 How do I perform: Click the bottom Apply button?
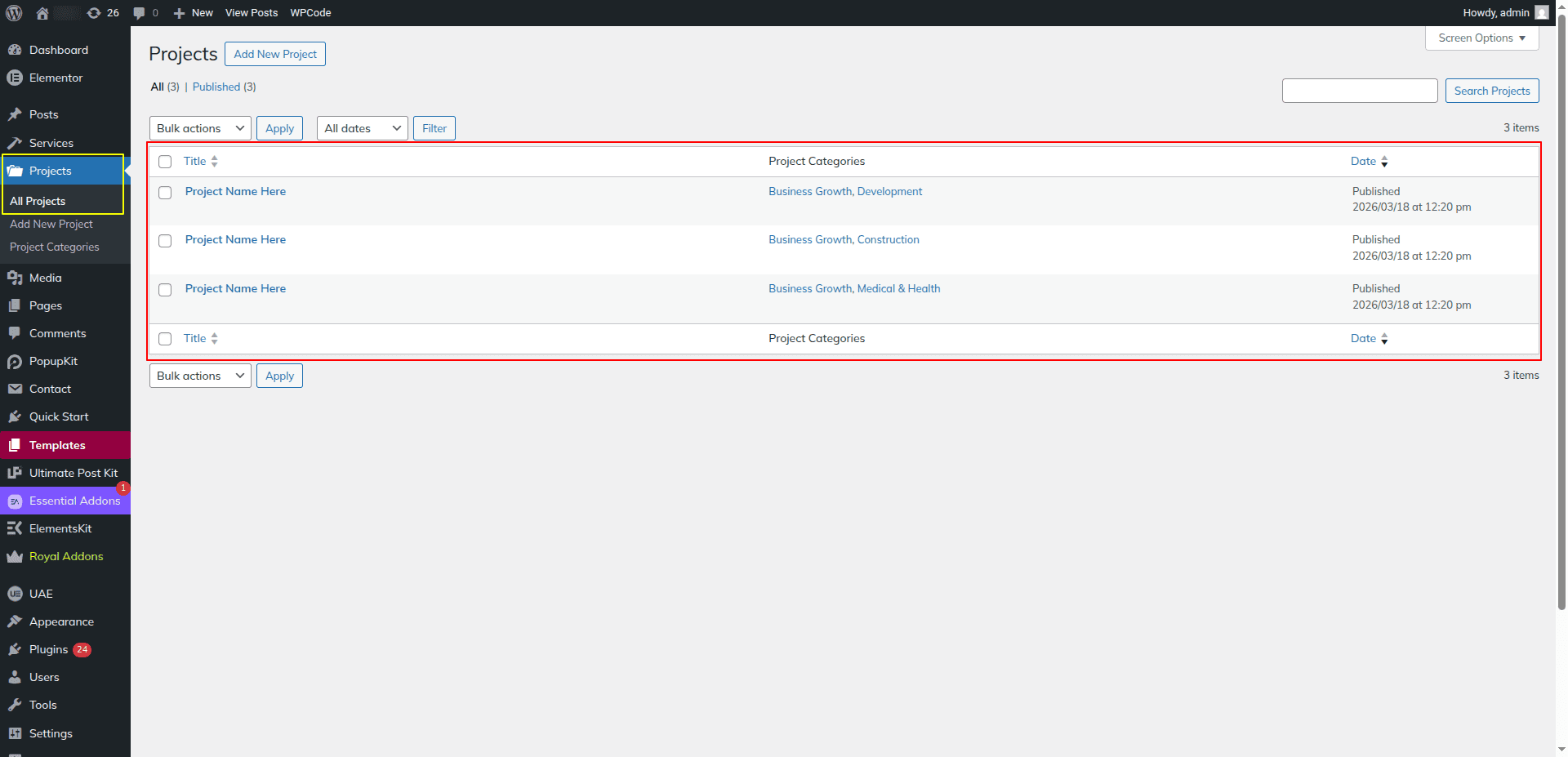[x=279, y=376]
